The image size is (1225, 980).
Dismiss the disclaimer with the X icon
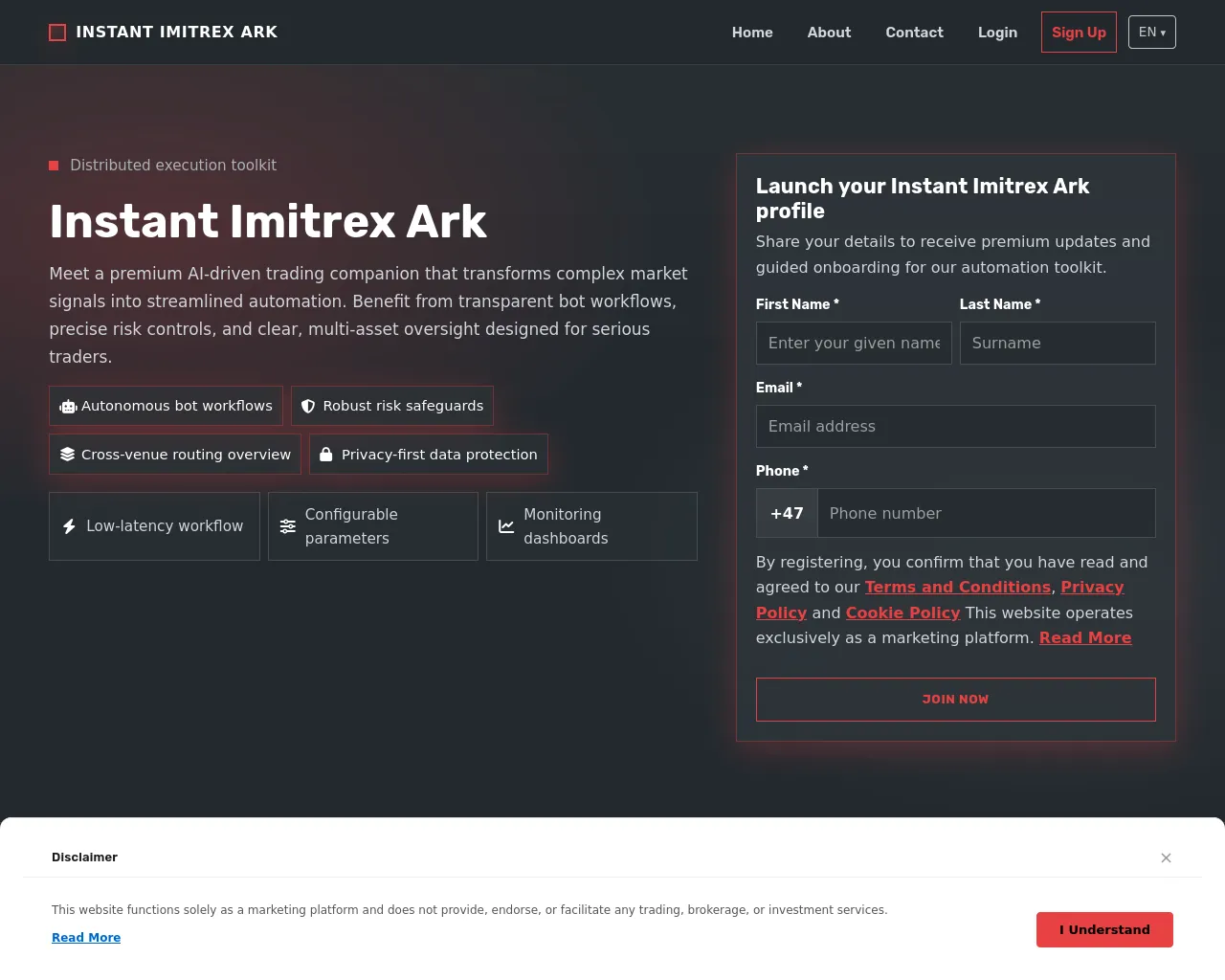pyautogui.click(x=1166, y=857)
